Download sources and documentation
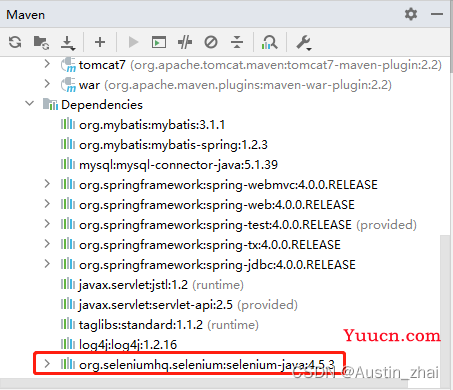Image resolution: width=453 pixels, height=390 pixels. 68,43
